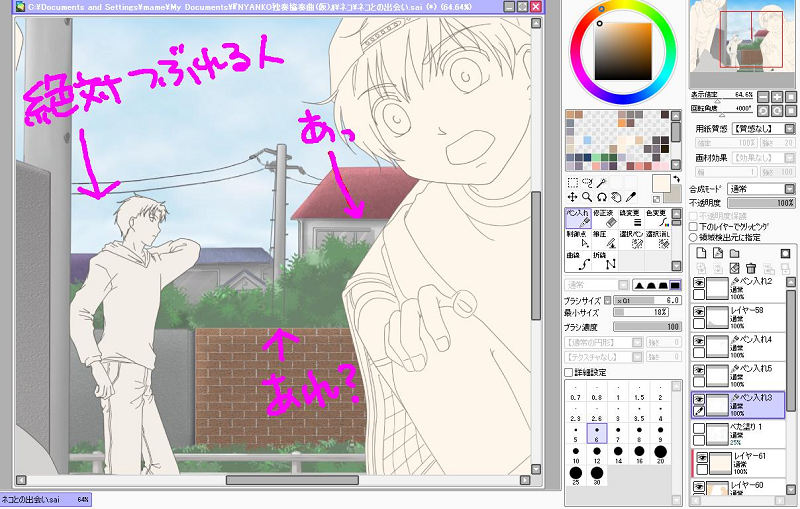
Task: Choose the 選択消し selection eraser tool
Action: 657,240
